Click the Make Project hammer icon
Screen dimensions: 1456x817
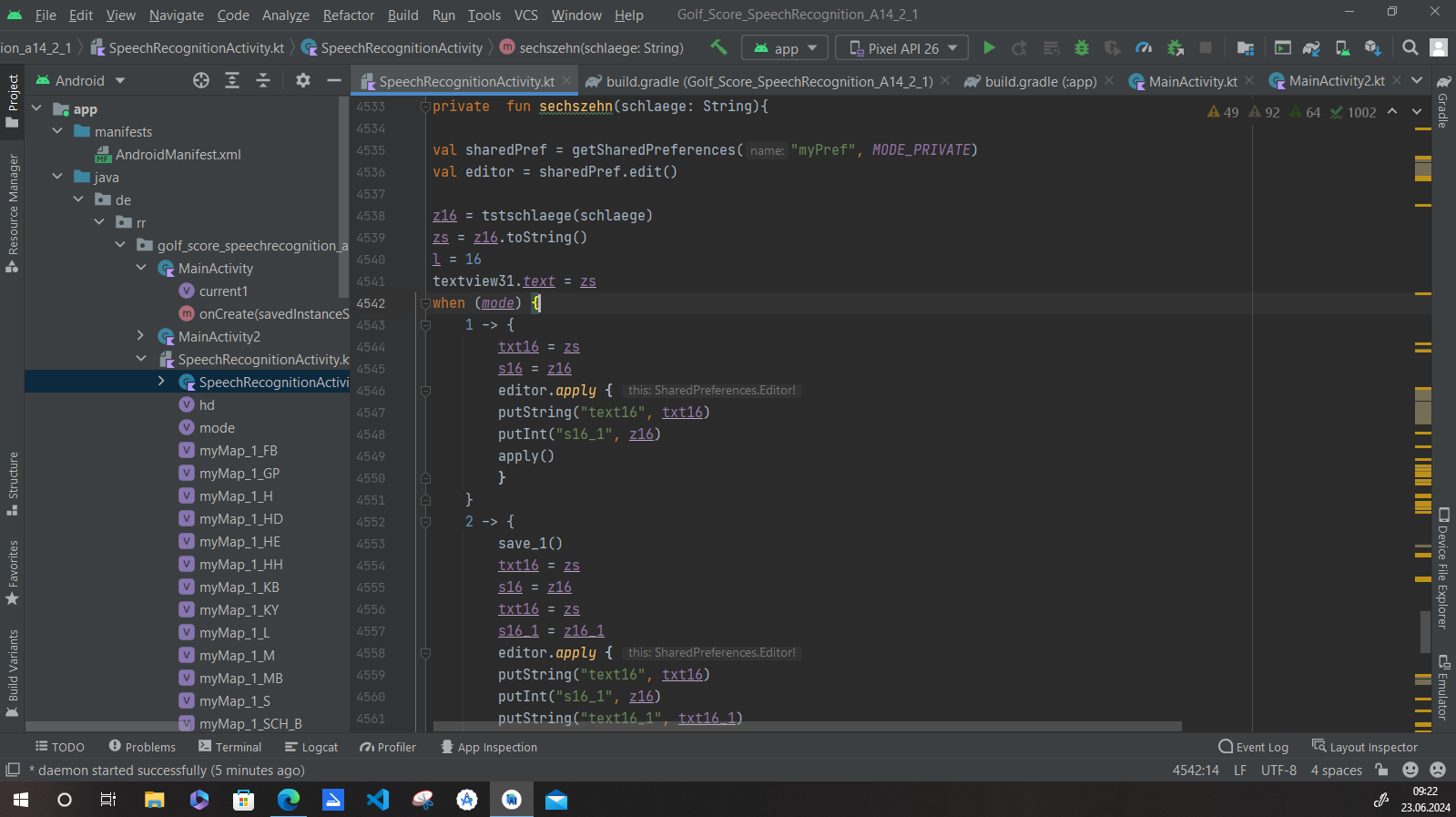[718, 48]
